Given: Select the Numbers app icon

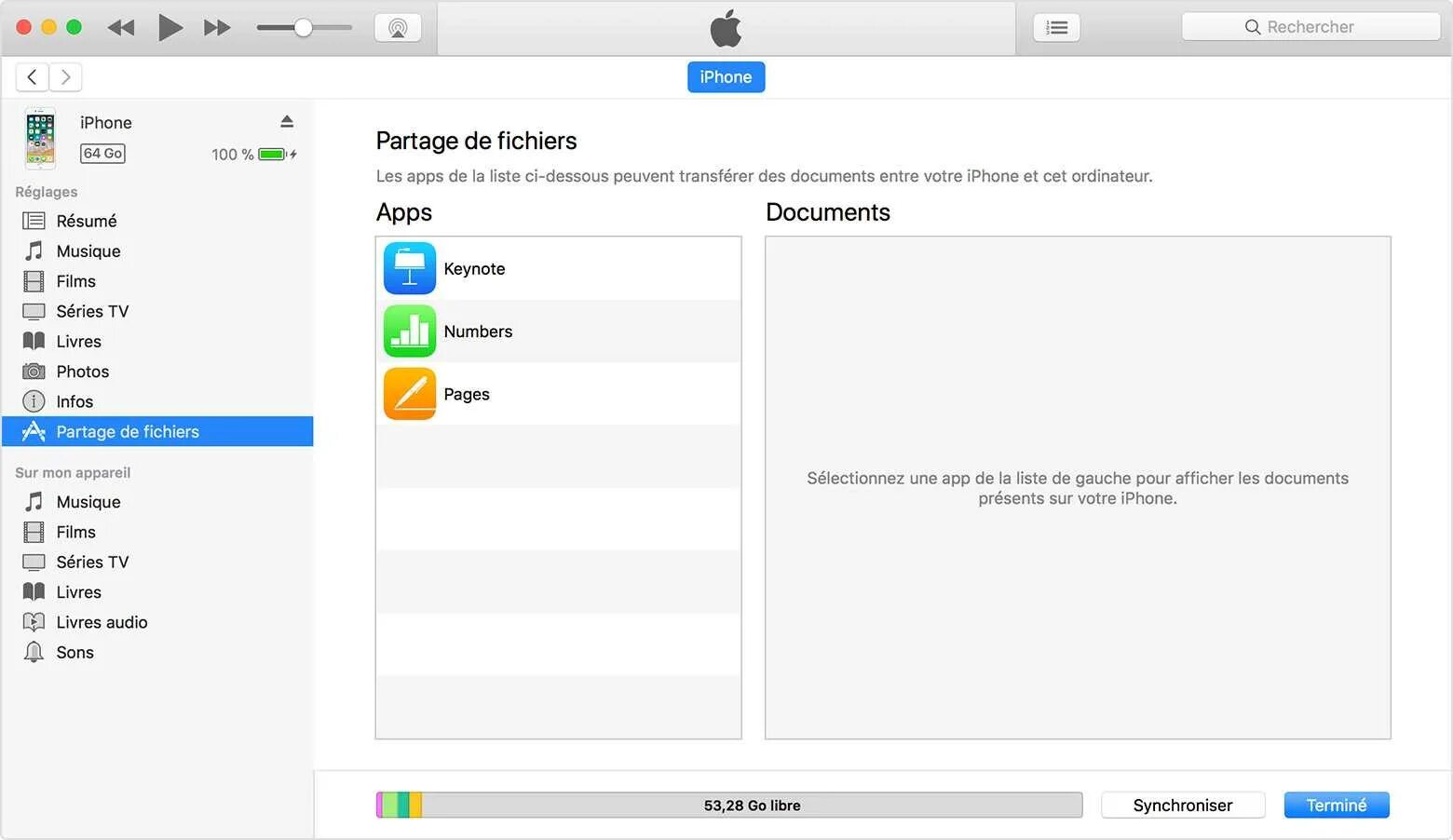Looking at the screenshot, I should (410, 332).
